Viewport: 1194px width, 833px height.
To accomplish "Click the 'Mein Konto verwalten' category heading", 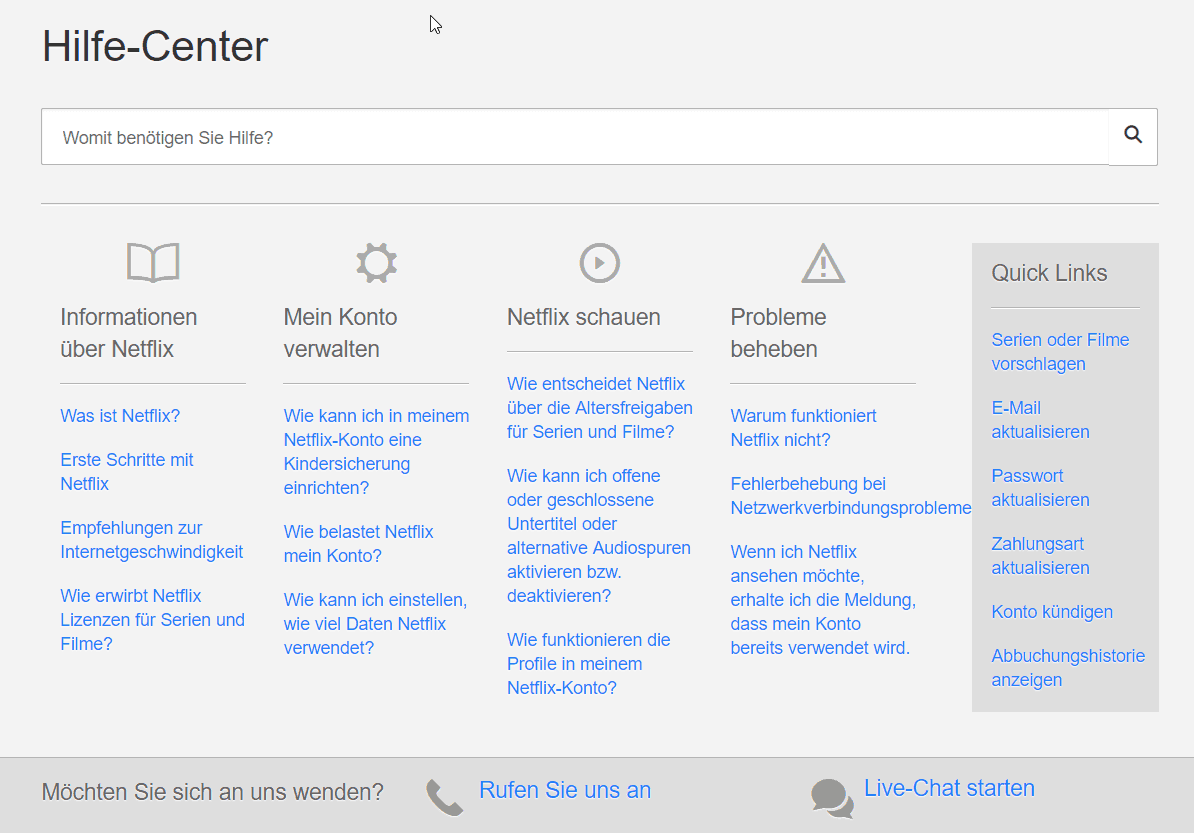I will point(340,333).
